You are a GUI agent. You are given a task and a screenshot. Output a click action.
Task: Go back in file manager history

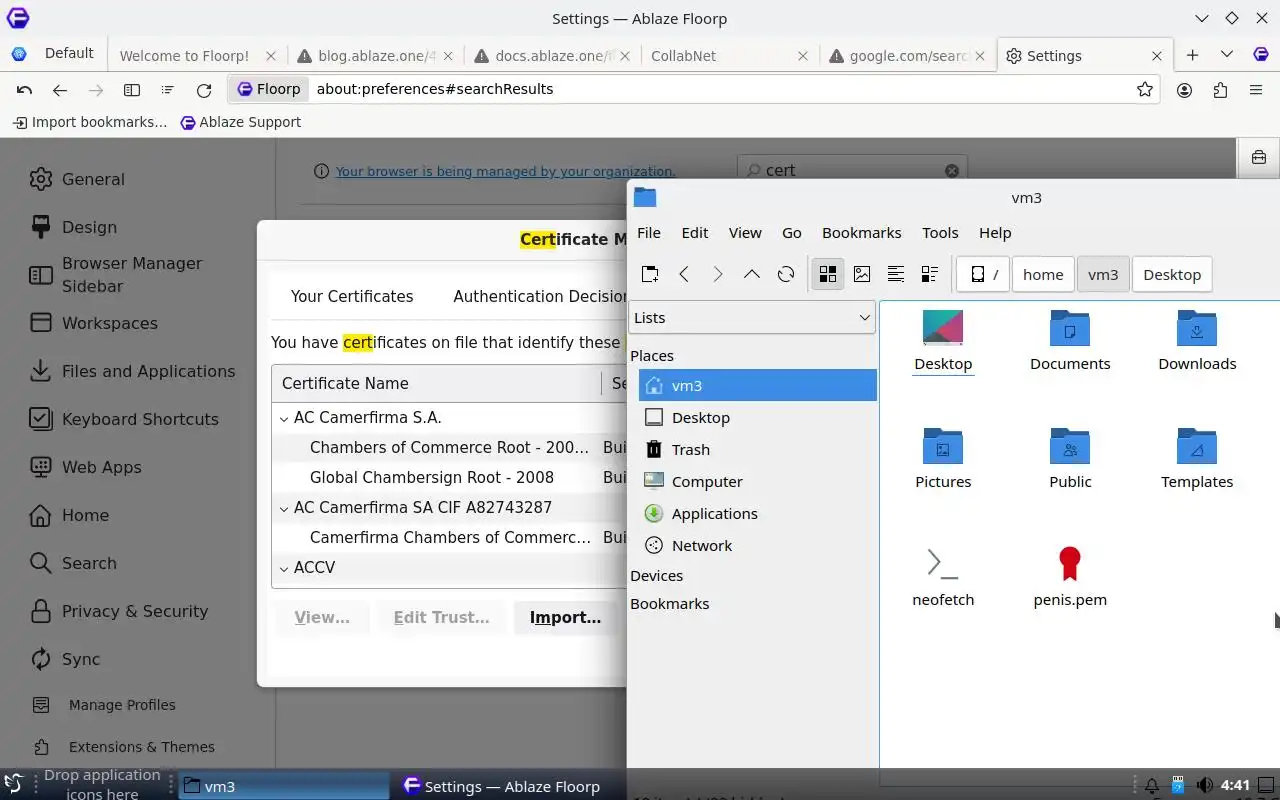point(684,274)
